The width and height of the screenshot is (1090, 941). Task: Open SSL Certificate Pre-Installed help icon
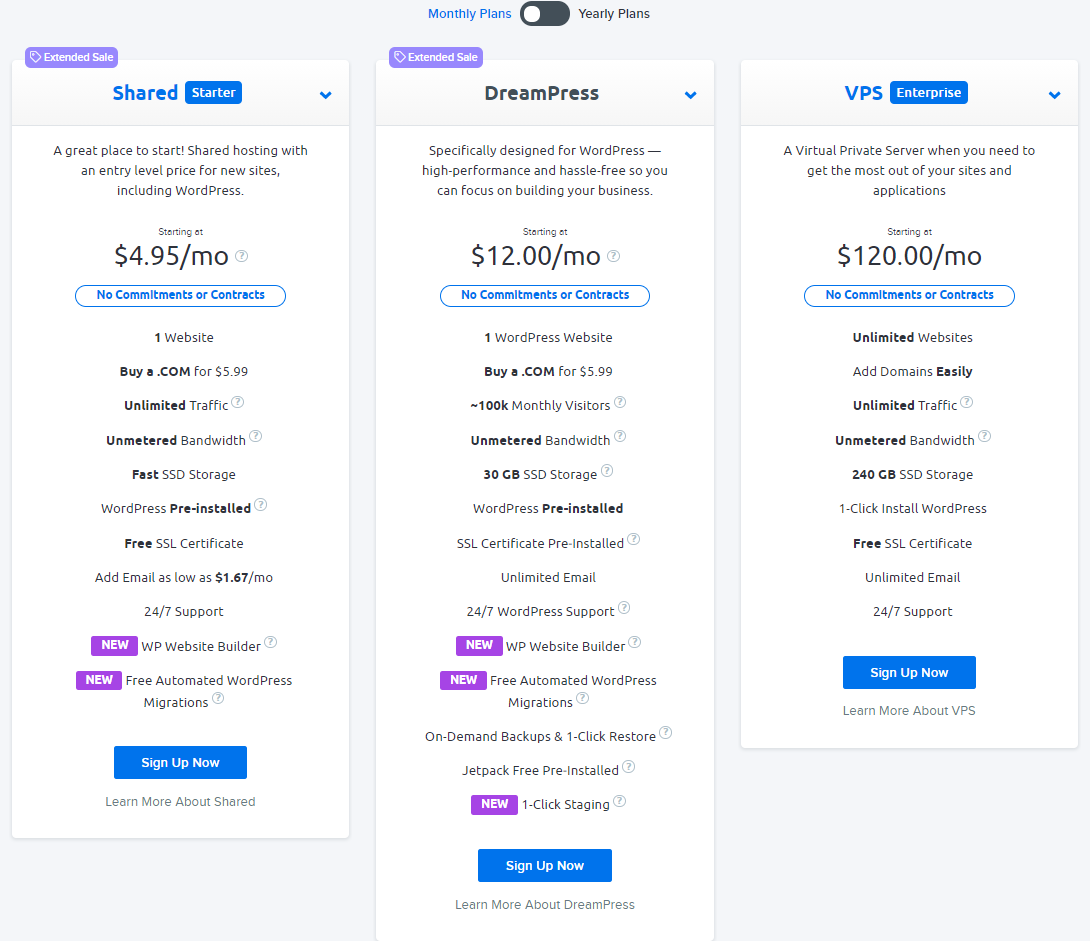[x=633, y=539]
